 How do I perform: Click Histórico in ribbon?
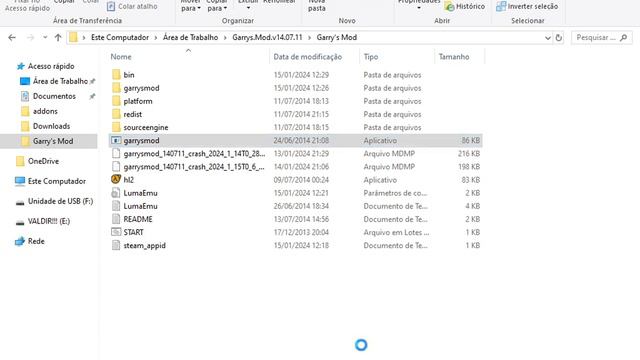pos(465,7)
